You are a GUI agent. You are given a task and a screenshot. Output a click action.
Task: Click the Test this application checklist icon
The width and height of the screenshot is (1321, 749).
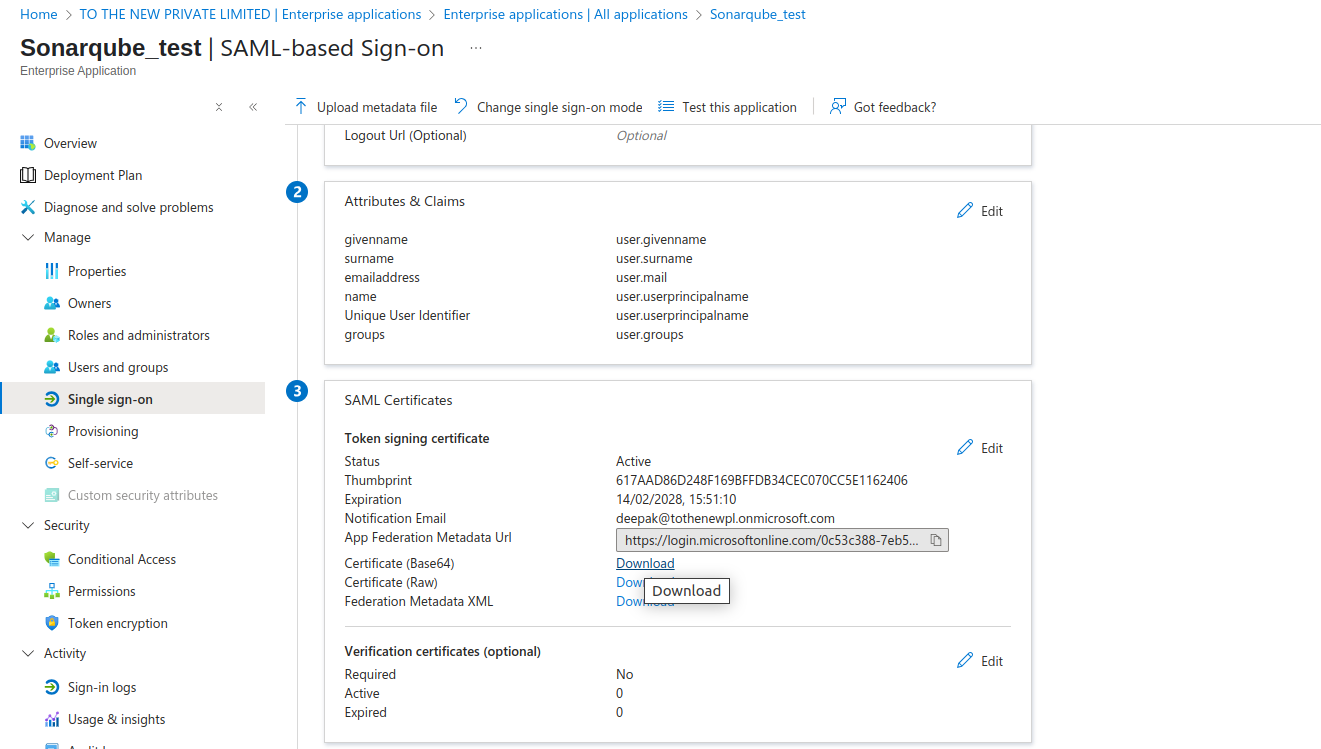(x=666, y=106)
